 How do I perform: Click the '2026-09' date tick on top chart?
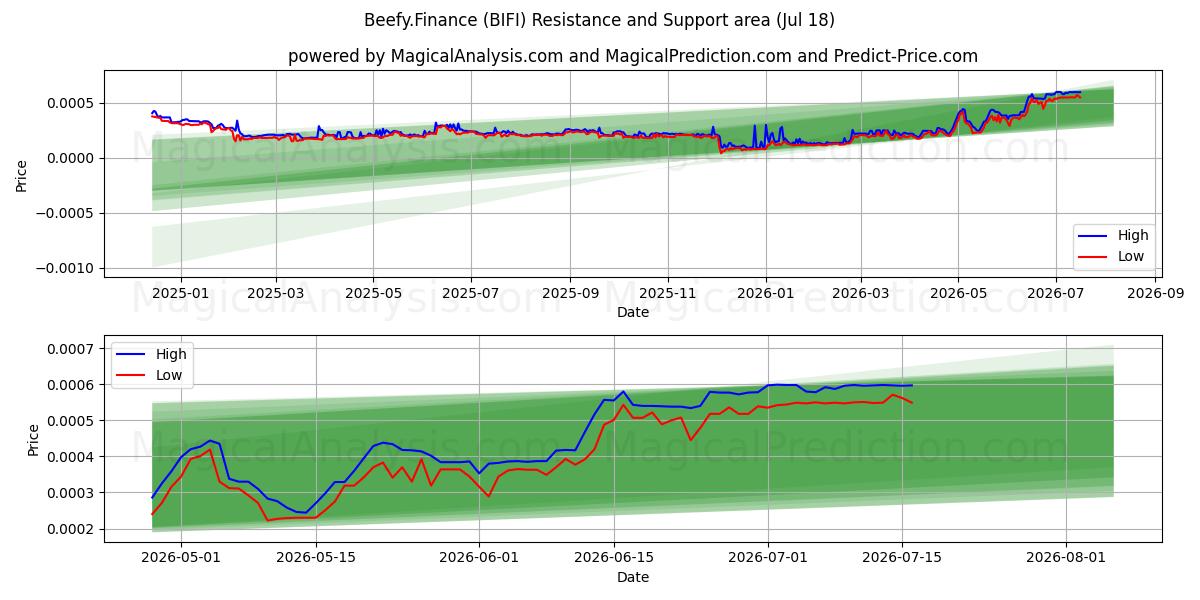pyautogui.click(x=1154, y=294)
